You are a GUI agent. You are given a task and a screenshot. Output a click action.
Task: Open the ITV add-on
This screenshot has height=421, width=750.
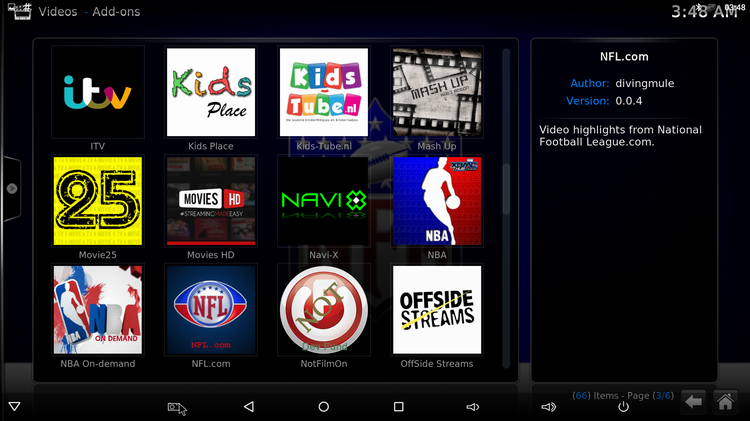(x=98, y=93)
